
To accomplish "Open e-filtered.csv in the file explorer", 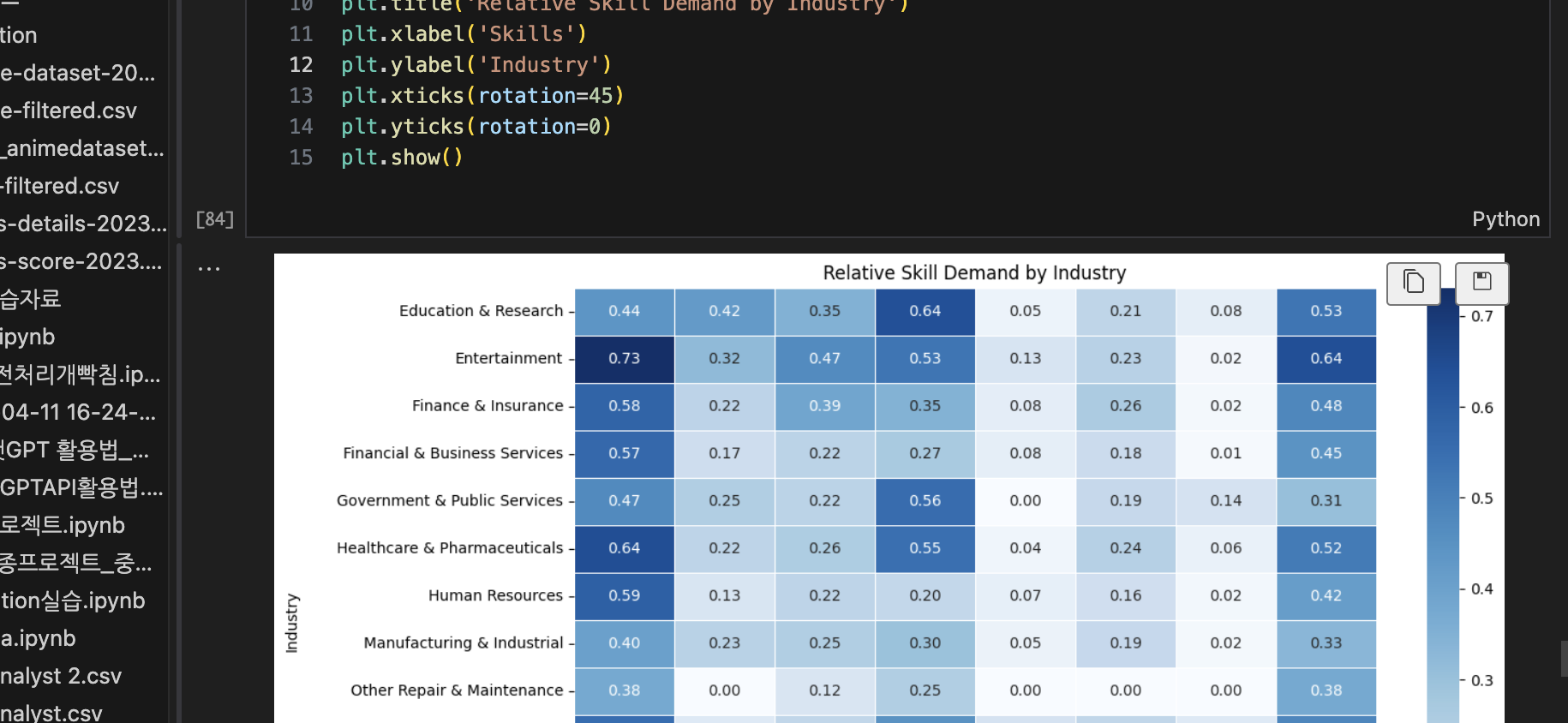I will (x=69, y=111).
